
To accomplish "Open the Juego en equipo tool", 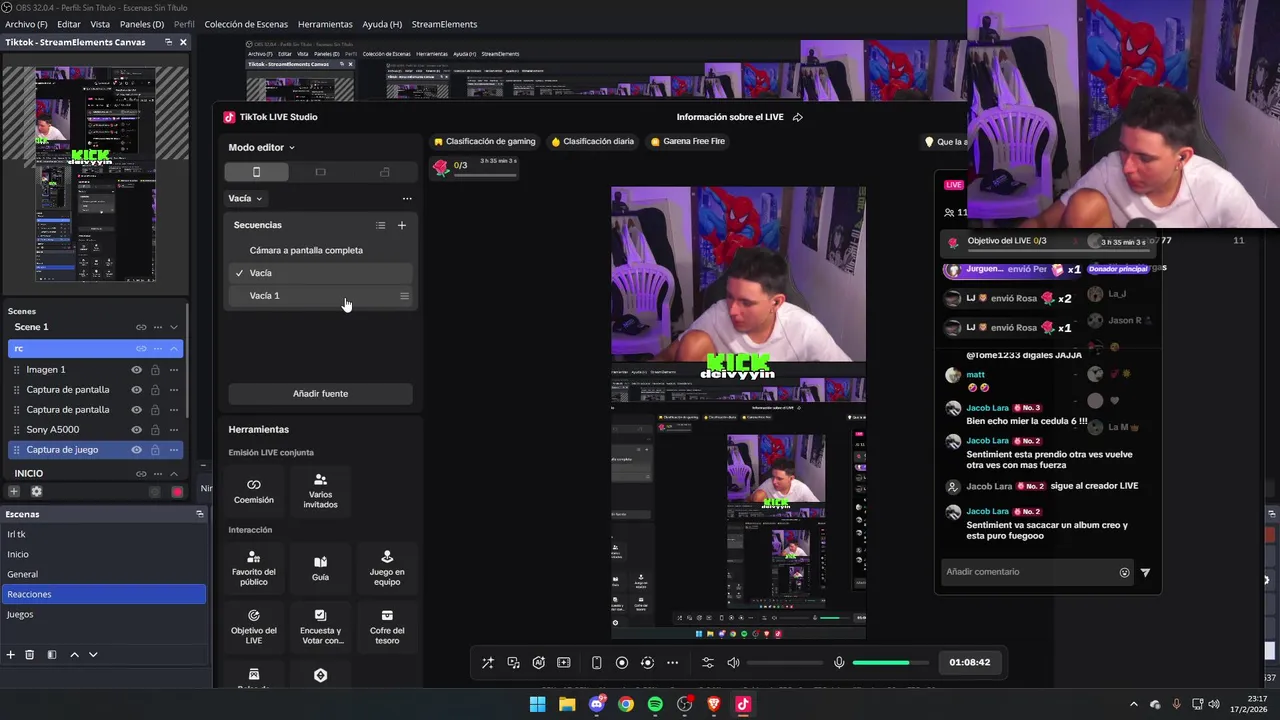I will (x=387, y=568).
